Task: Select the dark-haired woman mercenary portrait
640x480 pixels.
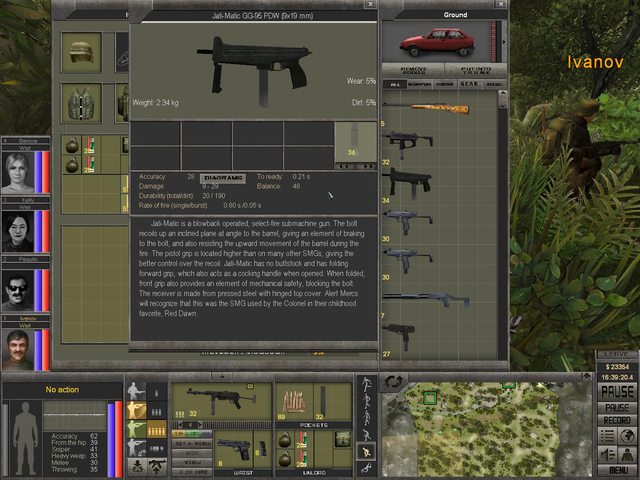Action: (18, 231)
